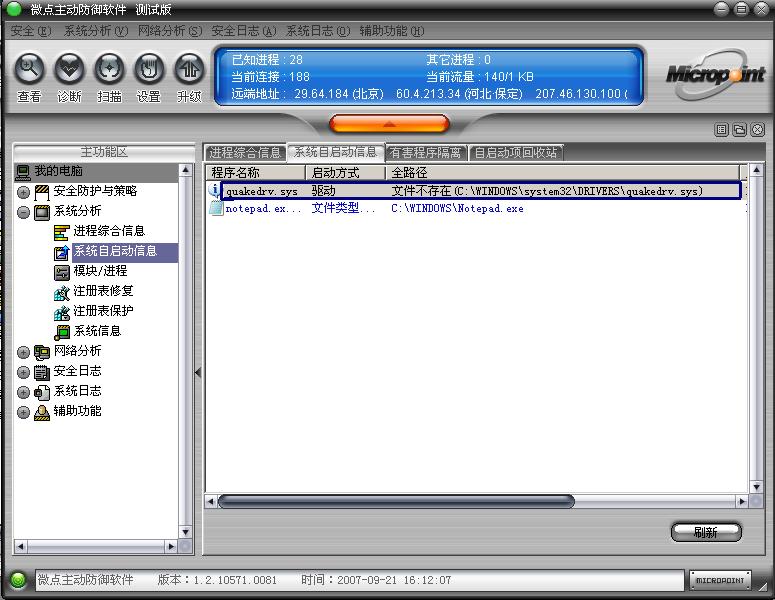
Task: Open the 辅助功能(H) menu
Action: point(392,31)
